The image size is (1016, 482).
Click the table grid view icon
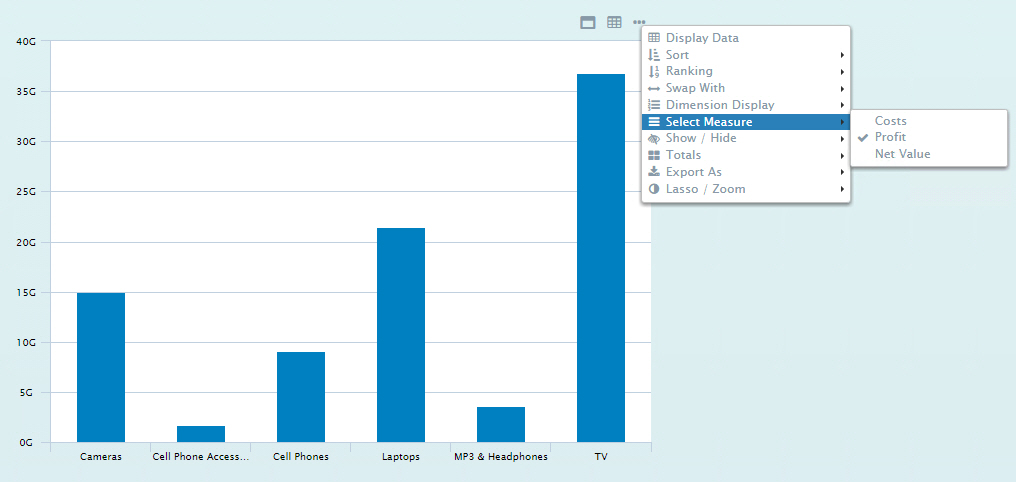click(614, 22)
